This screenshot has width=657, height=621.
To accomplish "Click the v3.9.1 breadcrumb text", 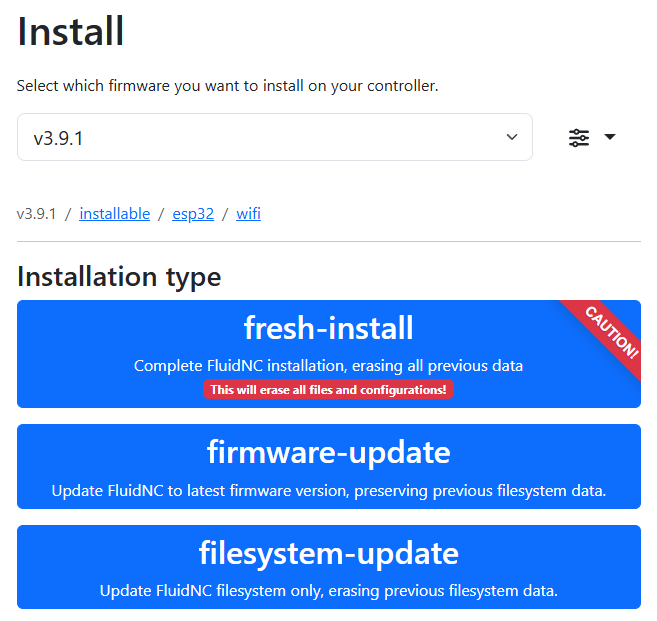I will (x=36, y=214).
